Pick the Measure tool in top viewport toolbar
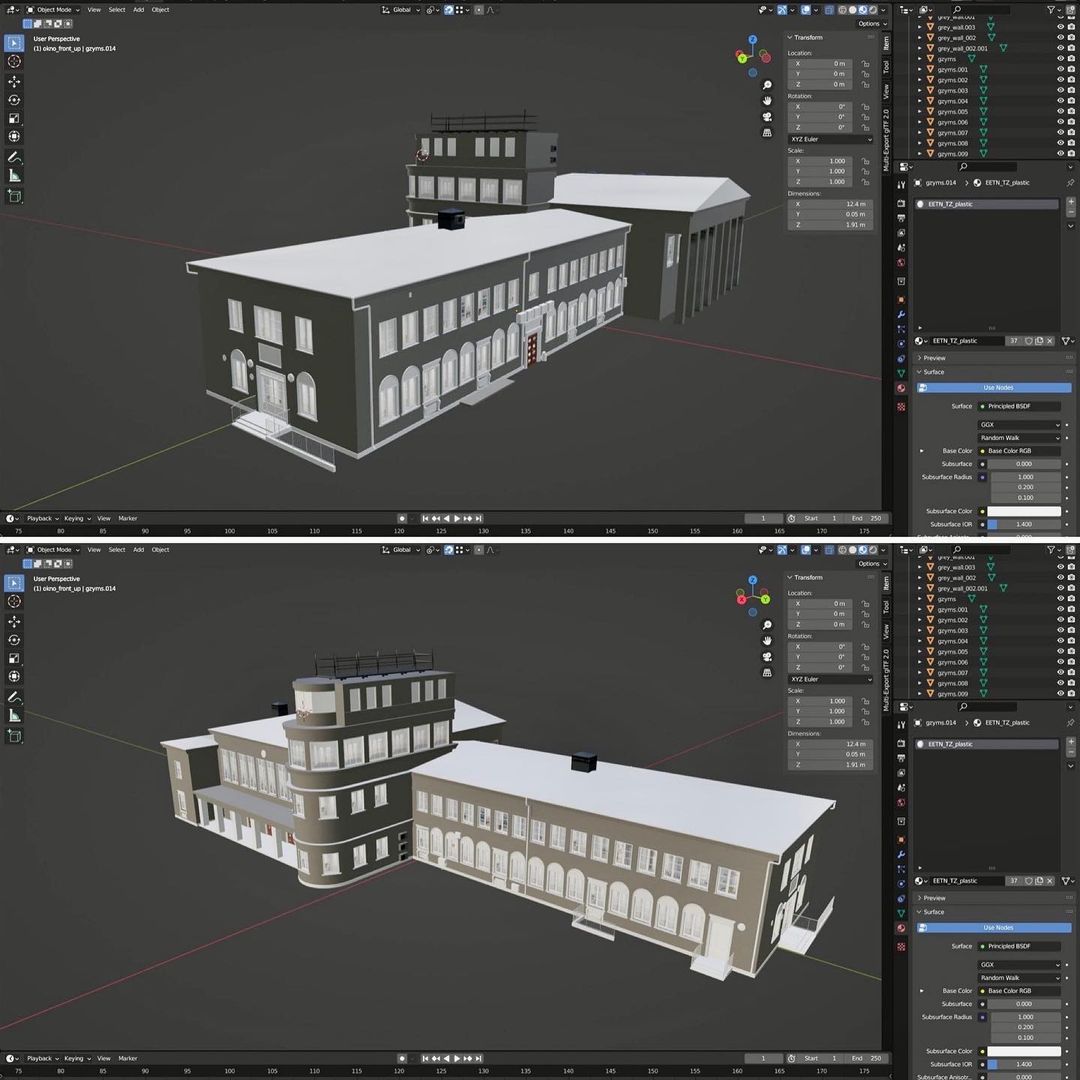 coord(14,175)
